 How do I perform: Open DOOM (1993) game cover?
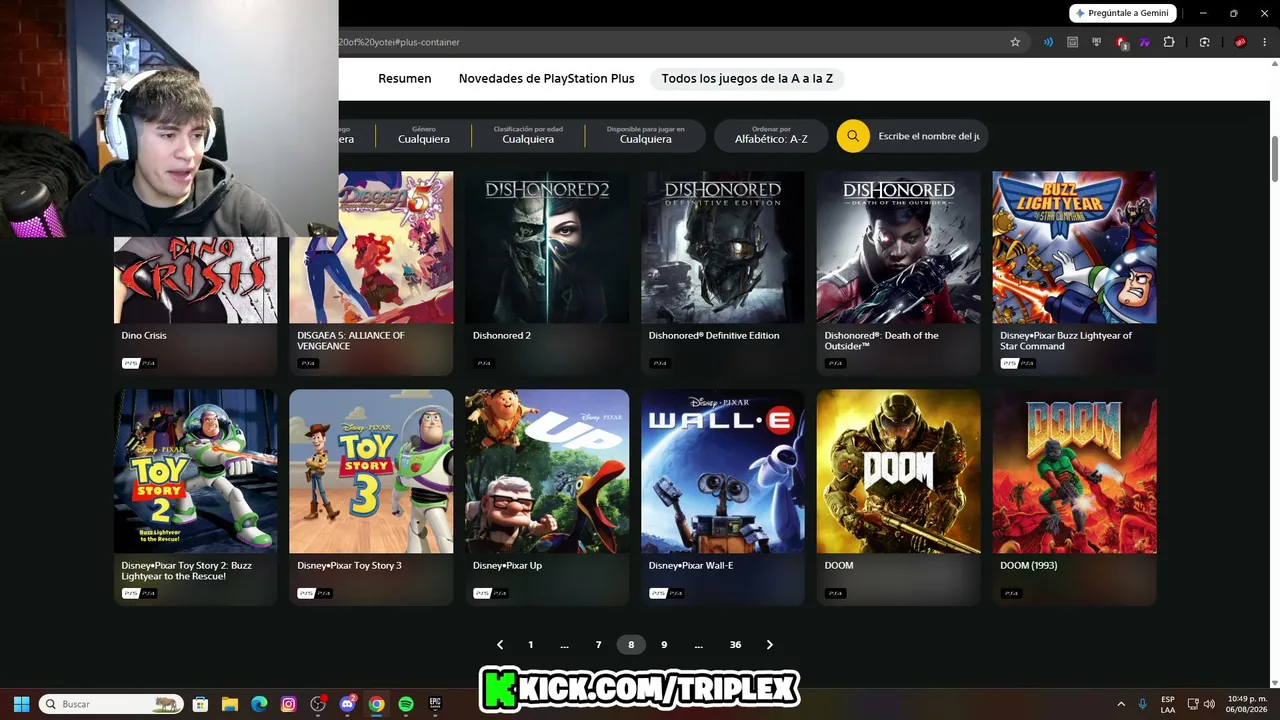pos(1074,471)
